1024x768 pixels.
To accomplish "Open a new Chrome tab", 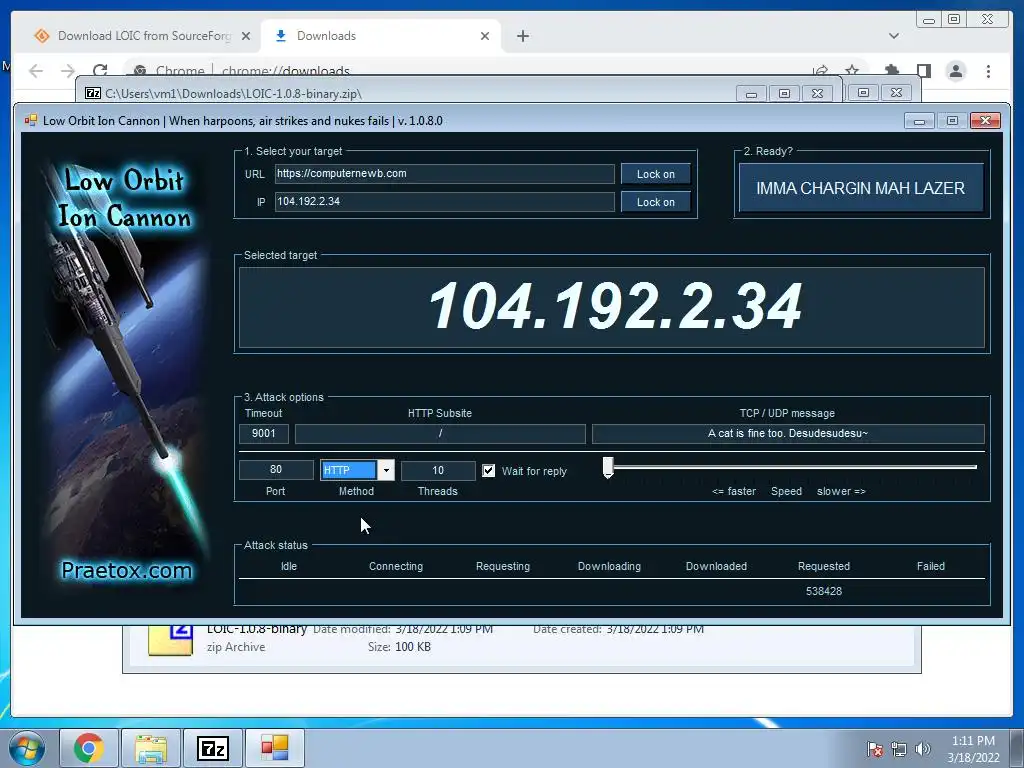I will pyautogui.click(x=522, y=36).
